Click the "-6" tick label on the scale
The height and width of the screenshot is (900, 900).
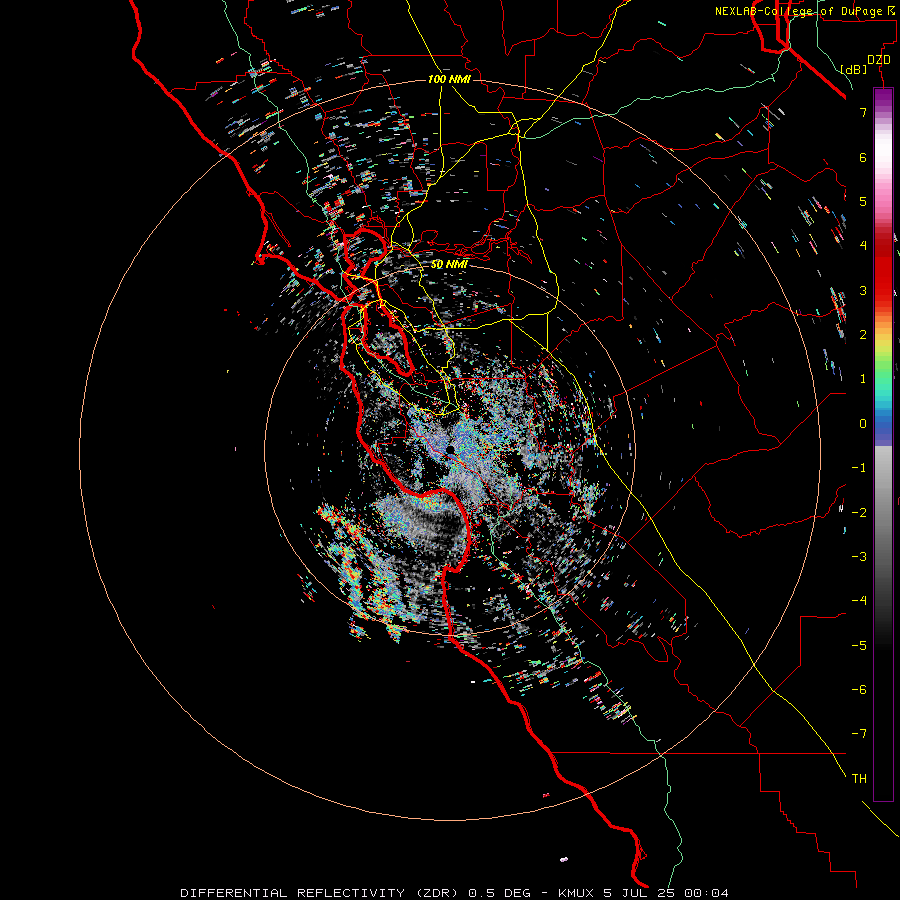[x=859, y=689]
